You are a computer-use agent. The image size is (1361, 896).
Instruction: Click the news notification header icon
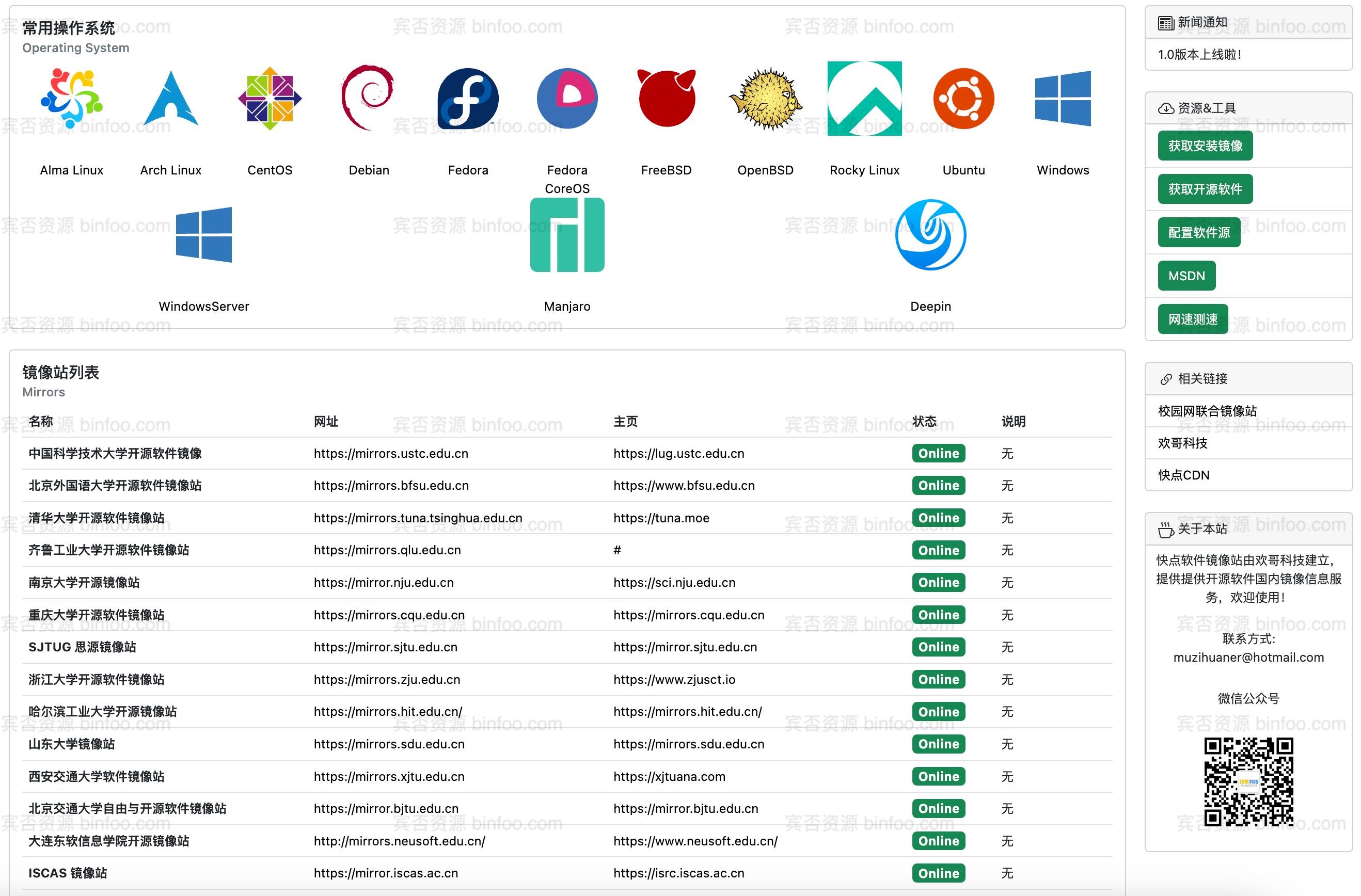pos(1165,23)
